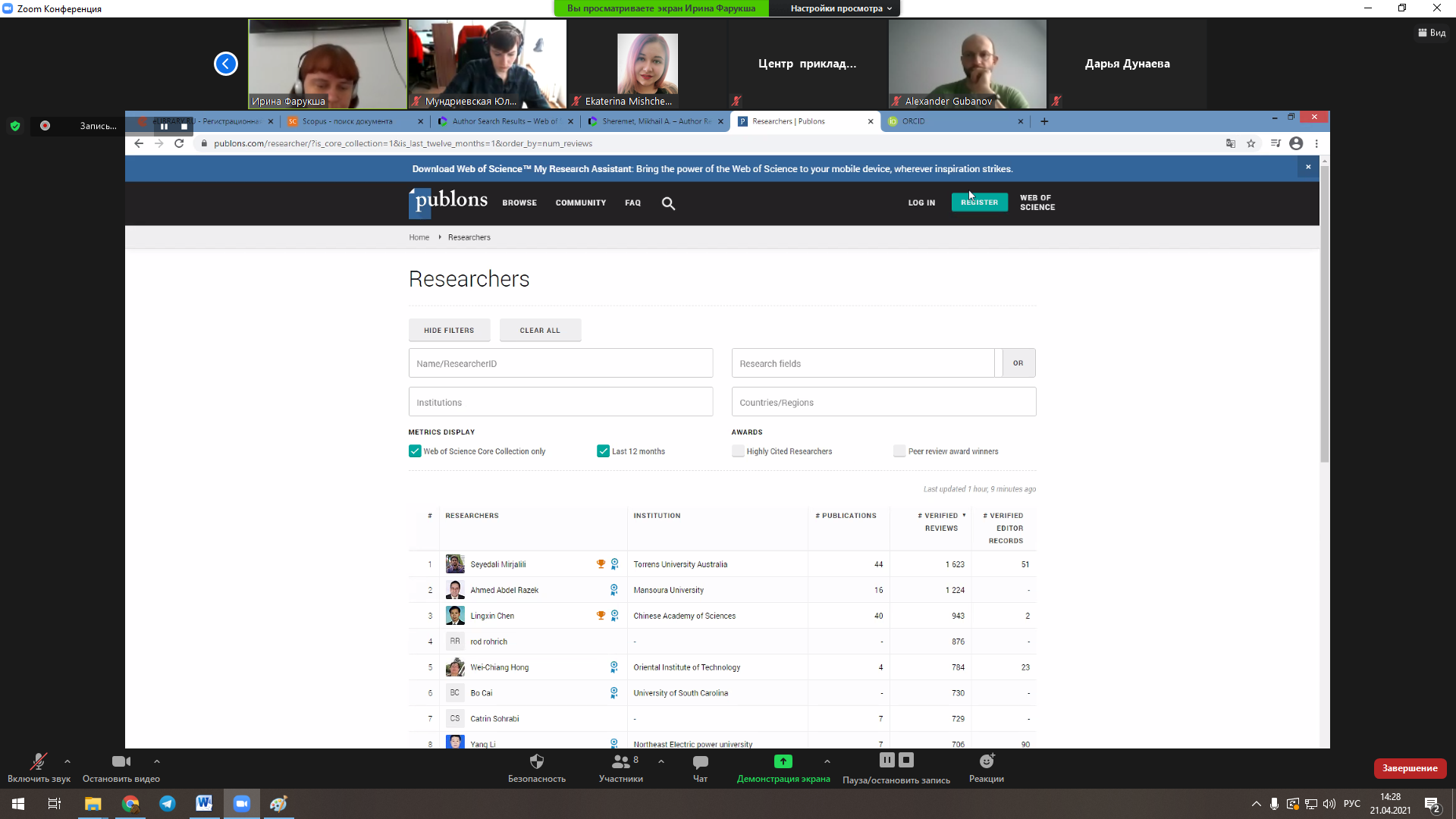Close the Web of Science banner
This screenshot has width=1456, height=819.
[1308, 167]
